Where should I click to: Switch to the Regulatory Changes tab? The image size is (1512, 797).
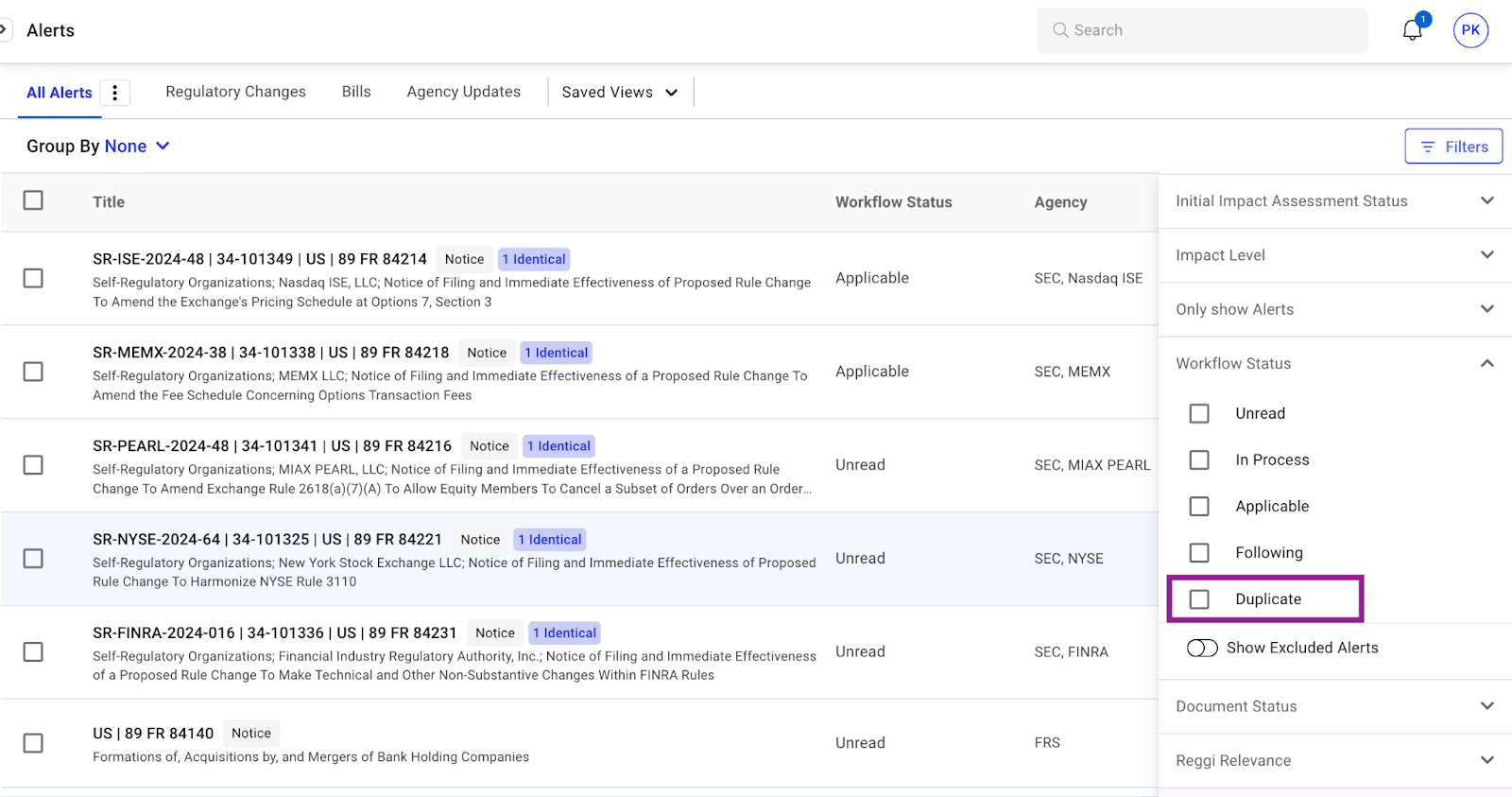tap(235, 92)
